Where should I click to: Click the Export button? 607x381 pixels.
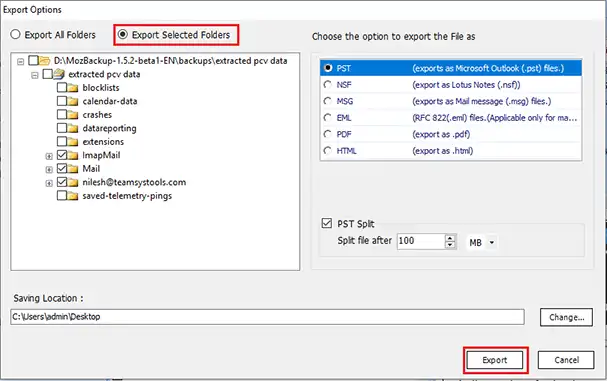tap(495, 360)
